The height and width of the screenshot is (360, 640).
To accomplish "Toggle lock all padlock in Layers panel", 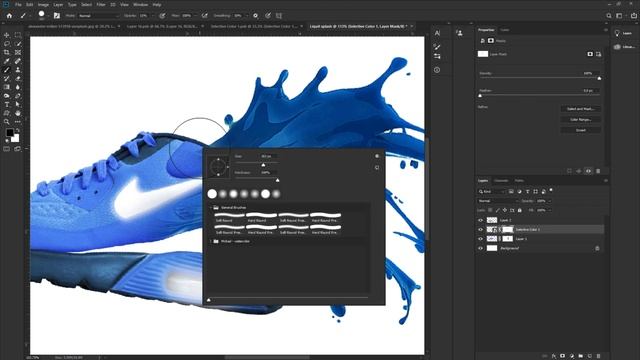I will [x=520, y=210].
